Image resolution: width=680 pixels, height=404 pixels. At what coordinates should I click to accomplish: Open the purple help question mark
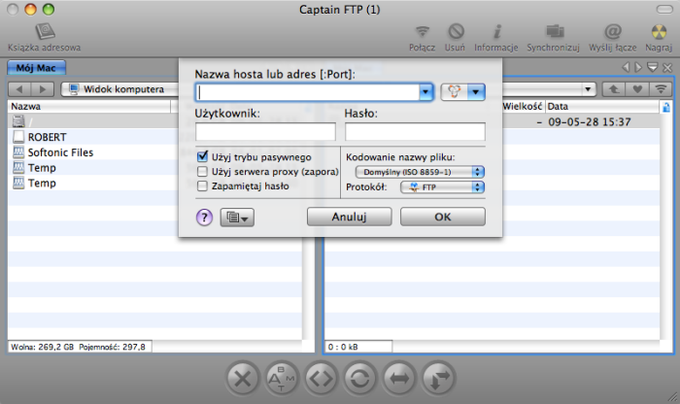[204, 217]
